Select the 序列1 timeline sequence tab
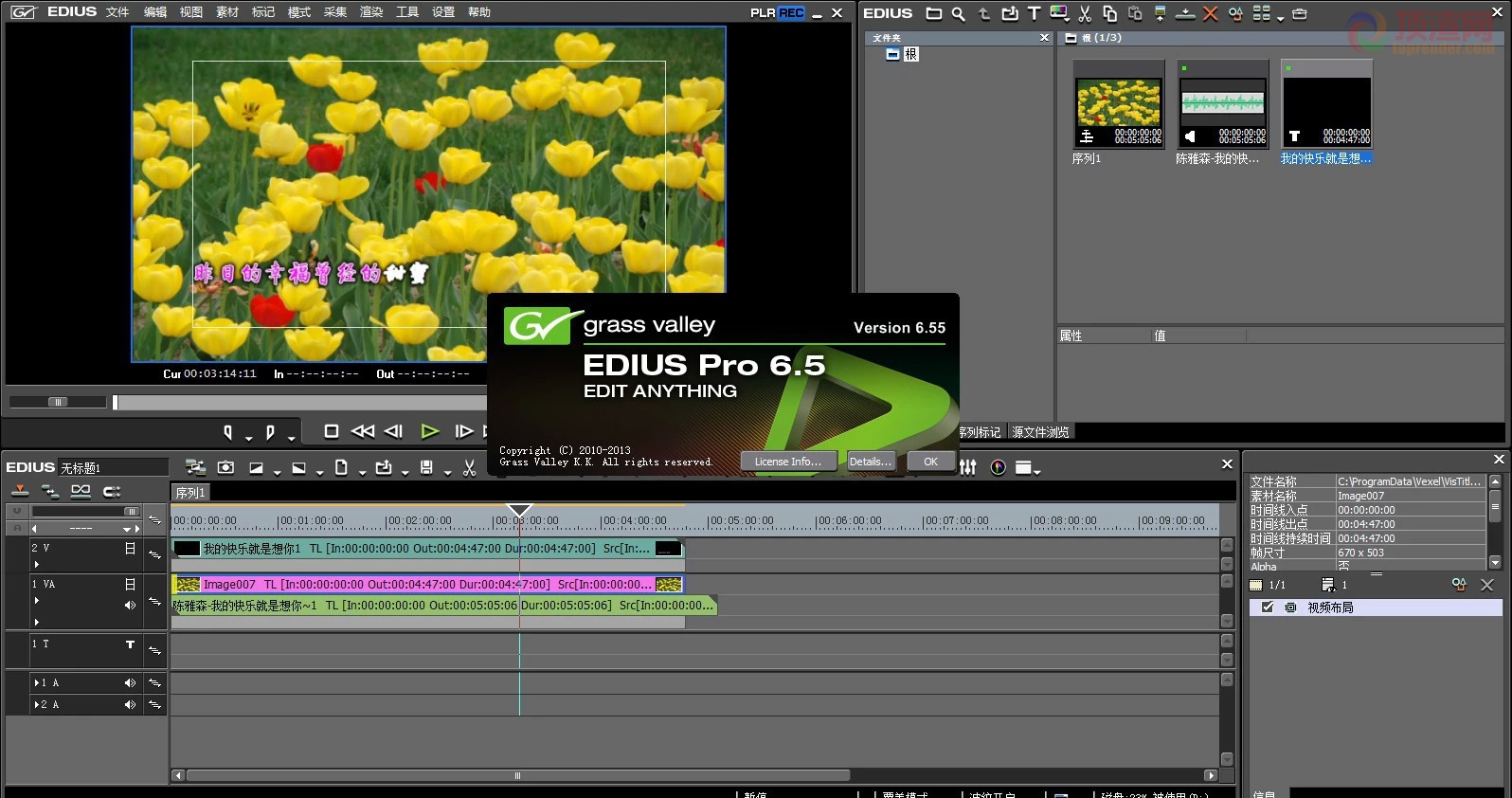 (x=189, y=493)
